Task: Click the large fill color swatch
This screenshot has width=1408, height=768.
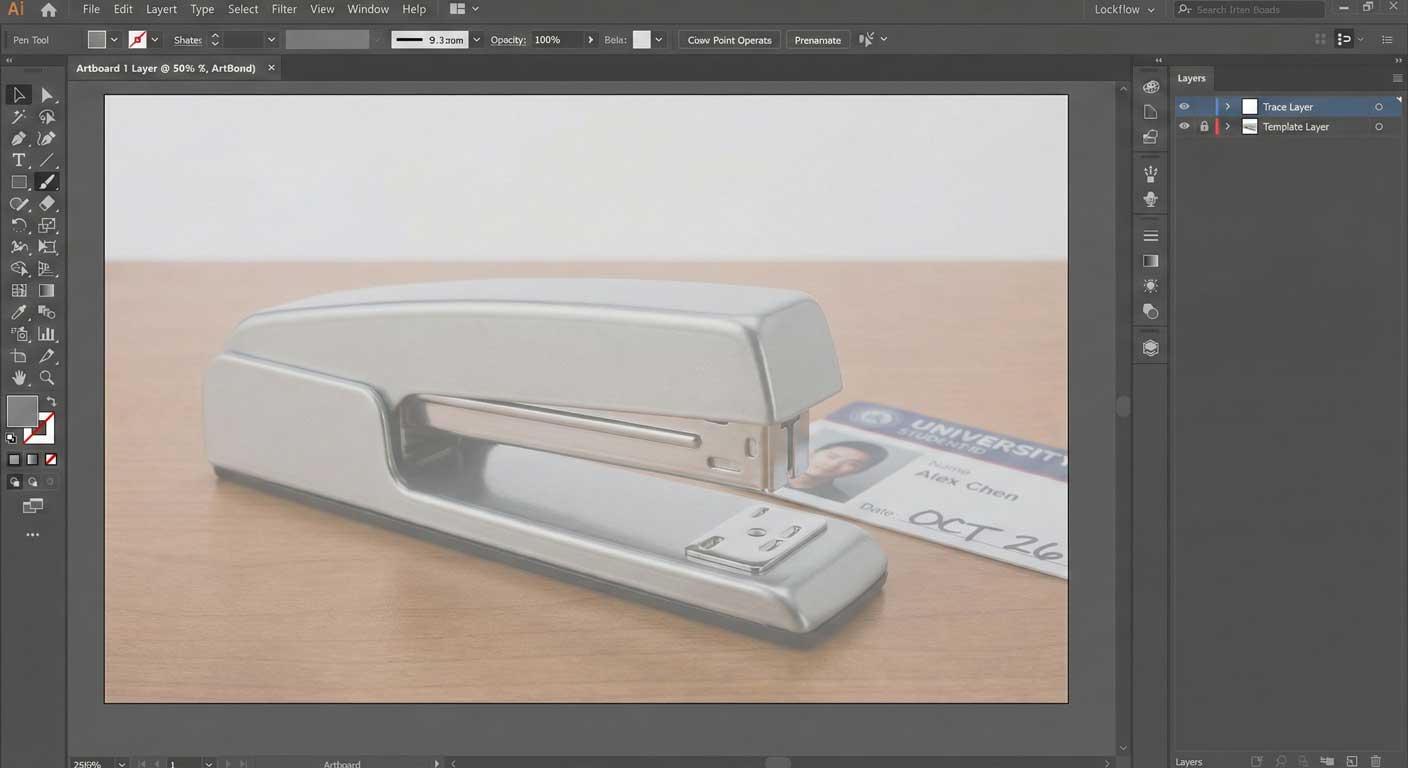Action: 22,411
